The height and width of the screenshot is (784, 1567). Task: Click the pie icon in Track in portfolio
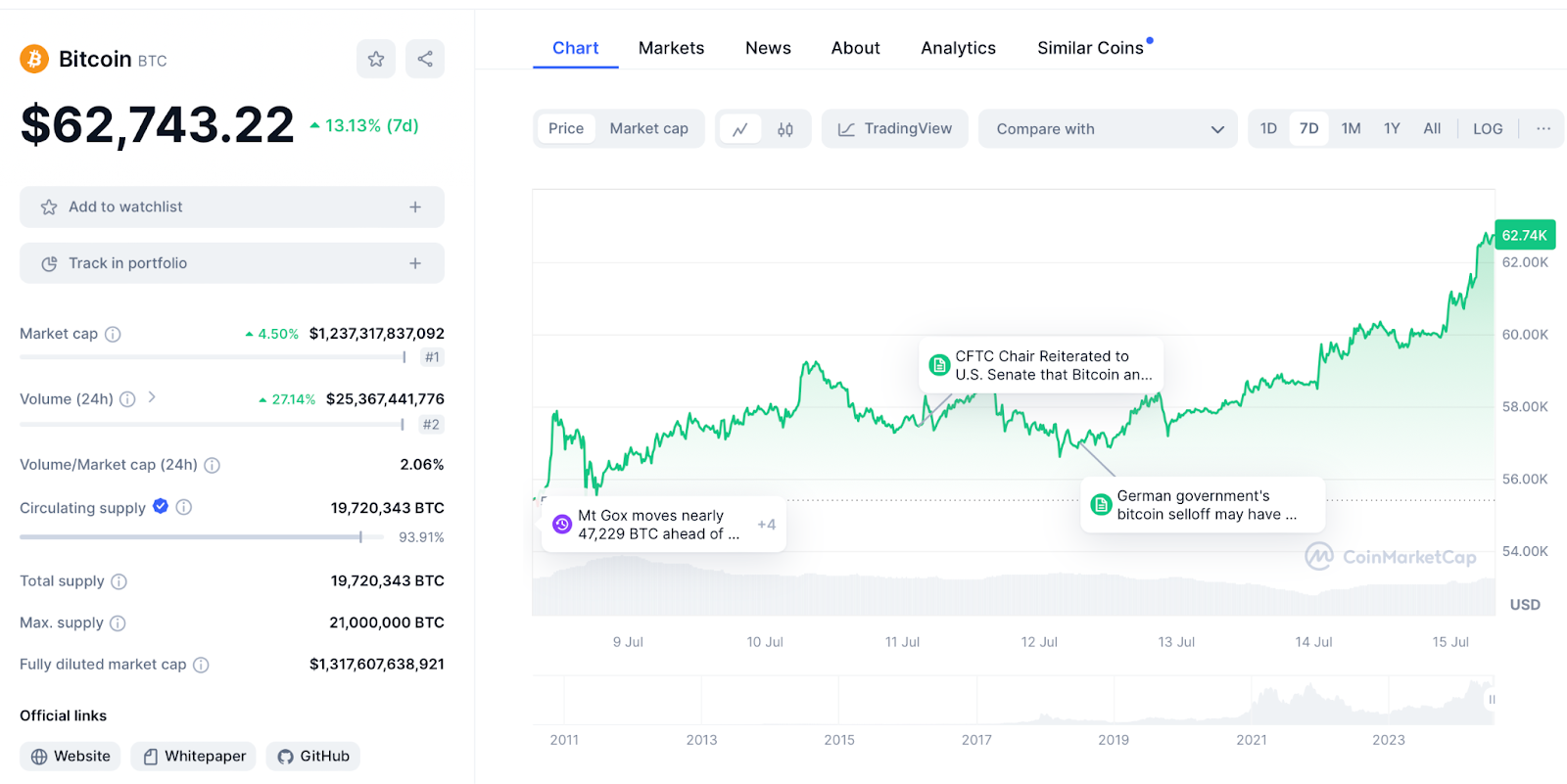click(x=49, y=263)
